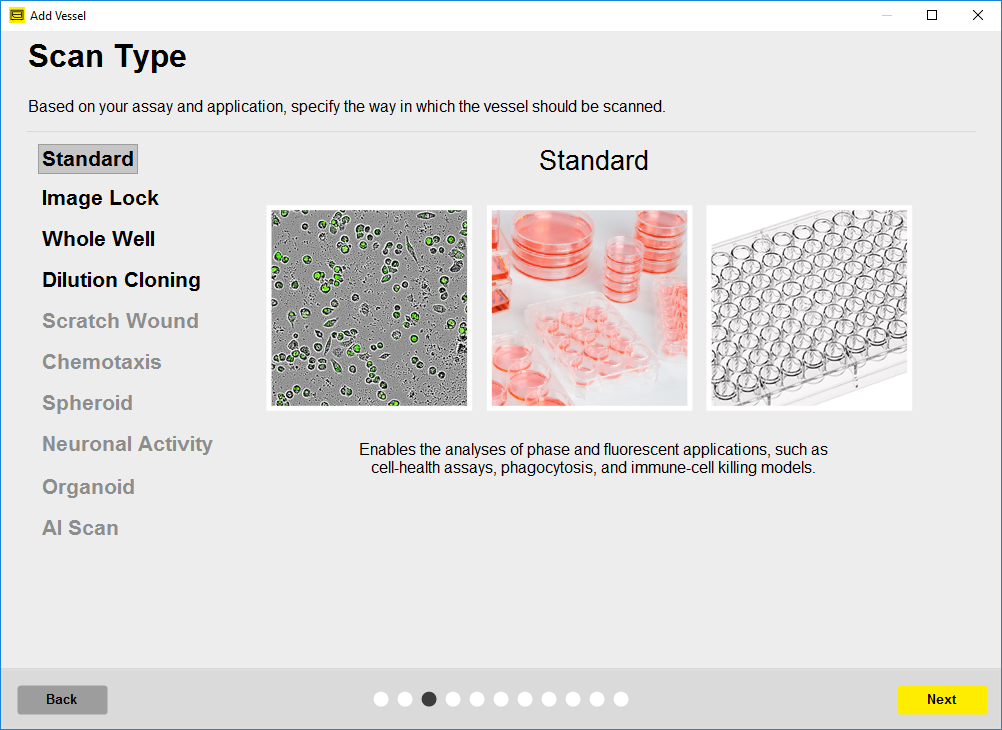The height and width of the screenshot is (730, 1002).
Task: Choose the AI Scan option
Action: coord(80,528)
